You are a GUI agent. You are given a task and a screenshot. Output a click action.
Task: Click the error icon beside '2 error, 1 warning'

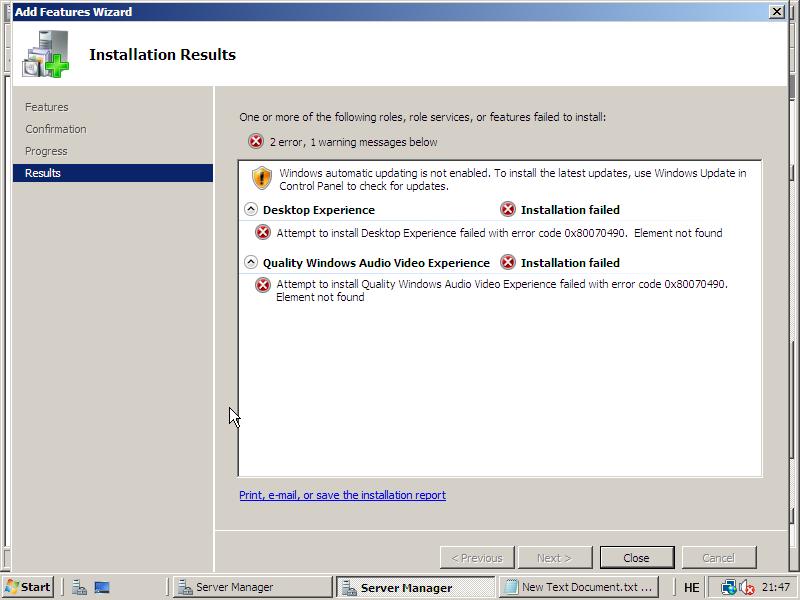click(x=256, y=141)
